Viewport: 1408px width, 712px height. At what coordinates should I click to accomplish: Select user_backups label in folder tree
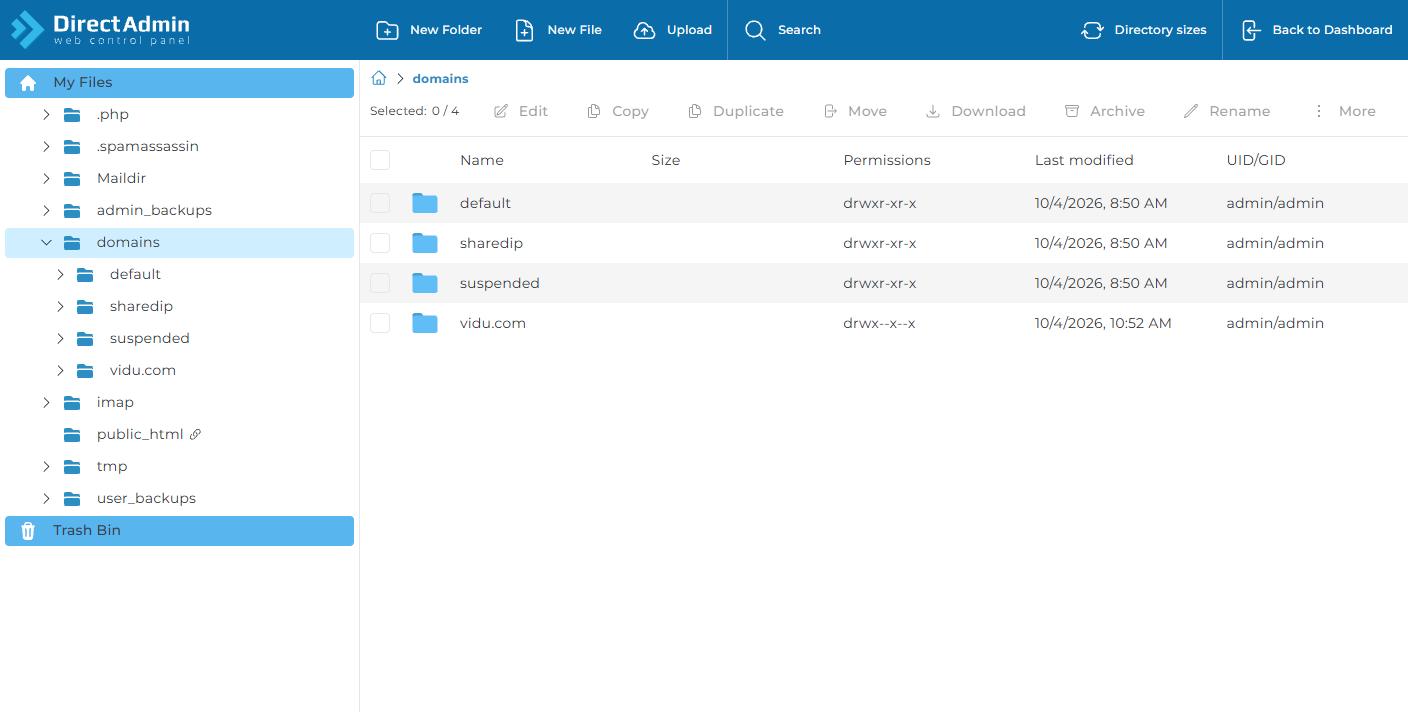(146, 499)
